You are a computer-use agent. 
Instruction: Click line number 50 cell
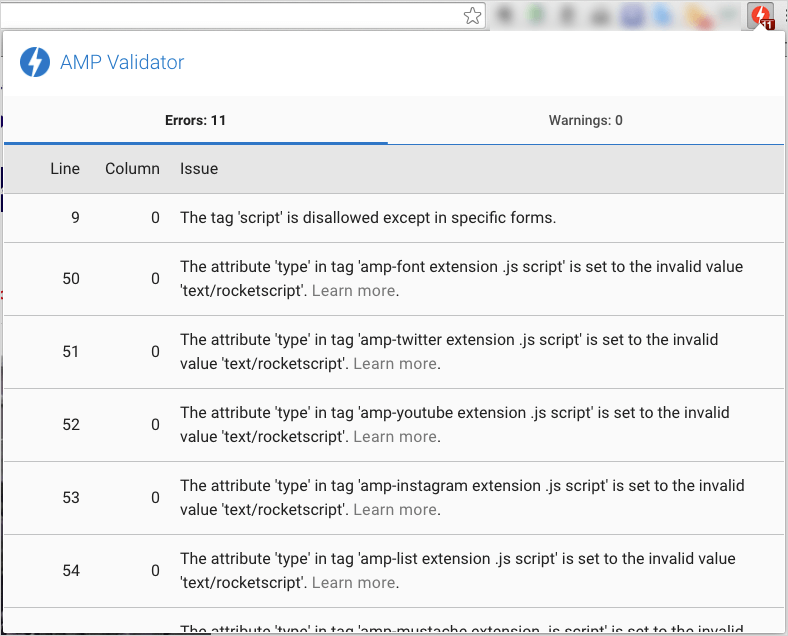point(71,279)
